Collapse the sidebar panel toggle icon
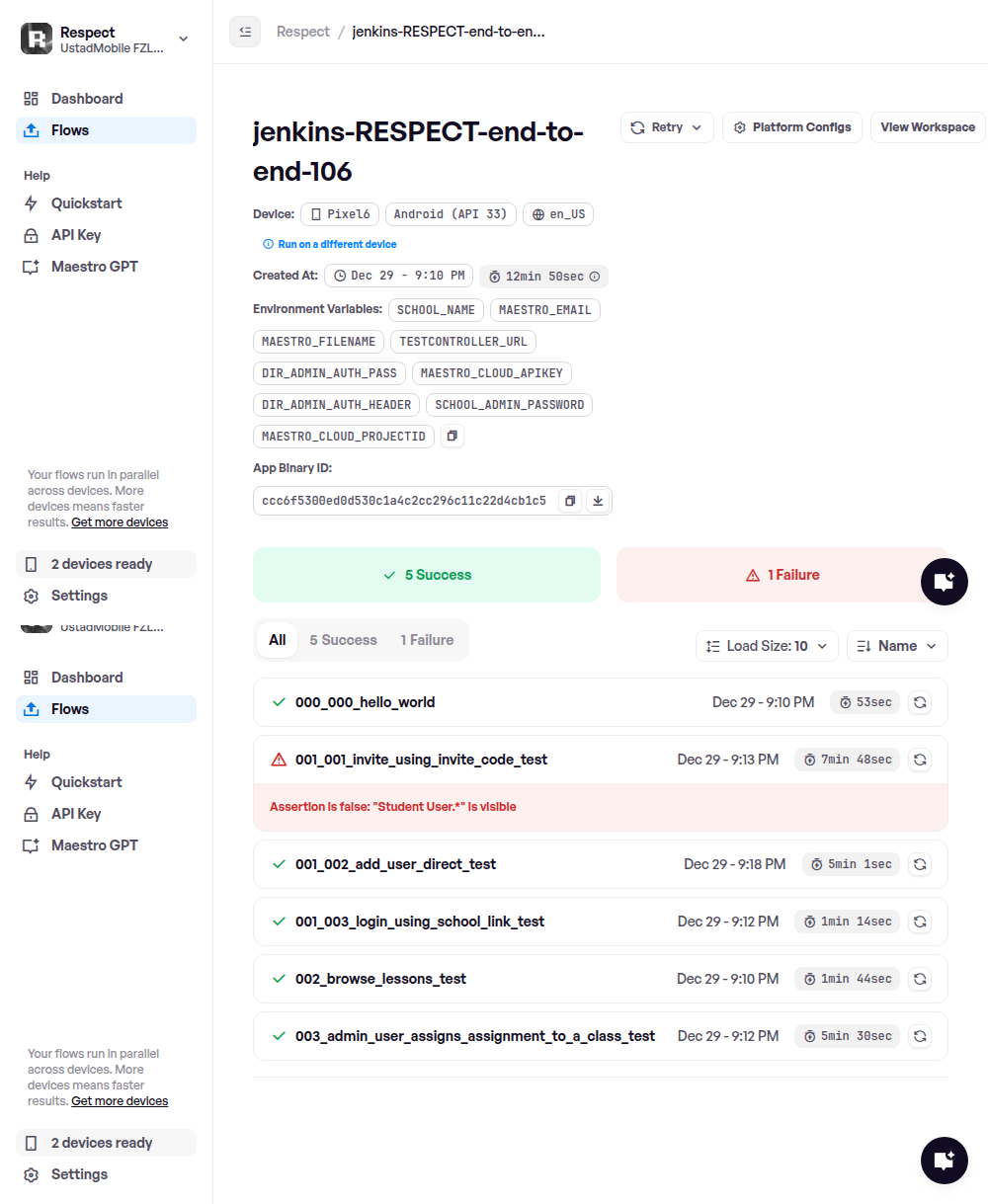This screenshot has width=988, height=1204. 245,32
